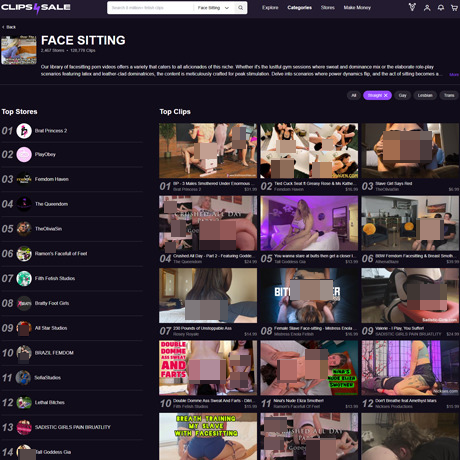Open the Bratty Foot Girls link
Viewport: 460px width, 460px height.
(52, 303)
